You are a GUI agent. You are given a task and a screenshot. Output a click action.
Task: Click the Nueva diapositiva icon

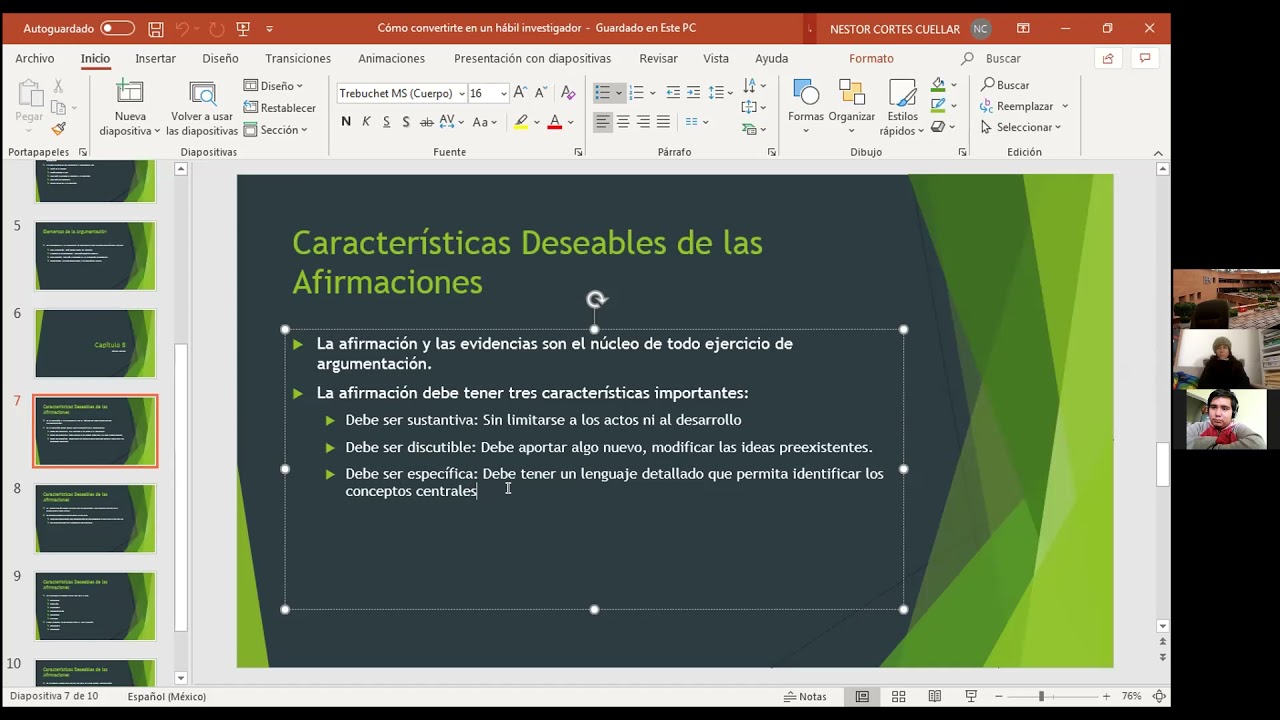pyautogui.click(x=130, y=93)
